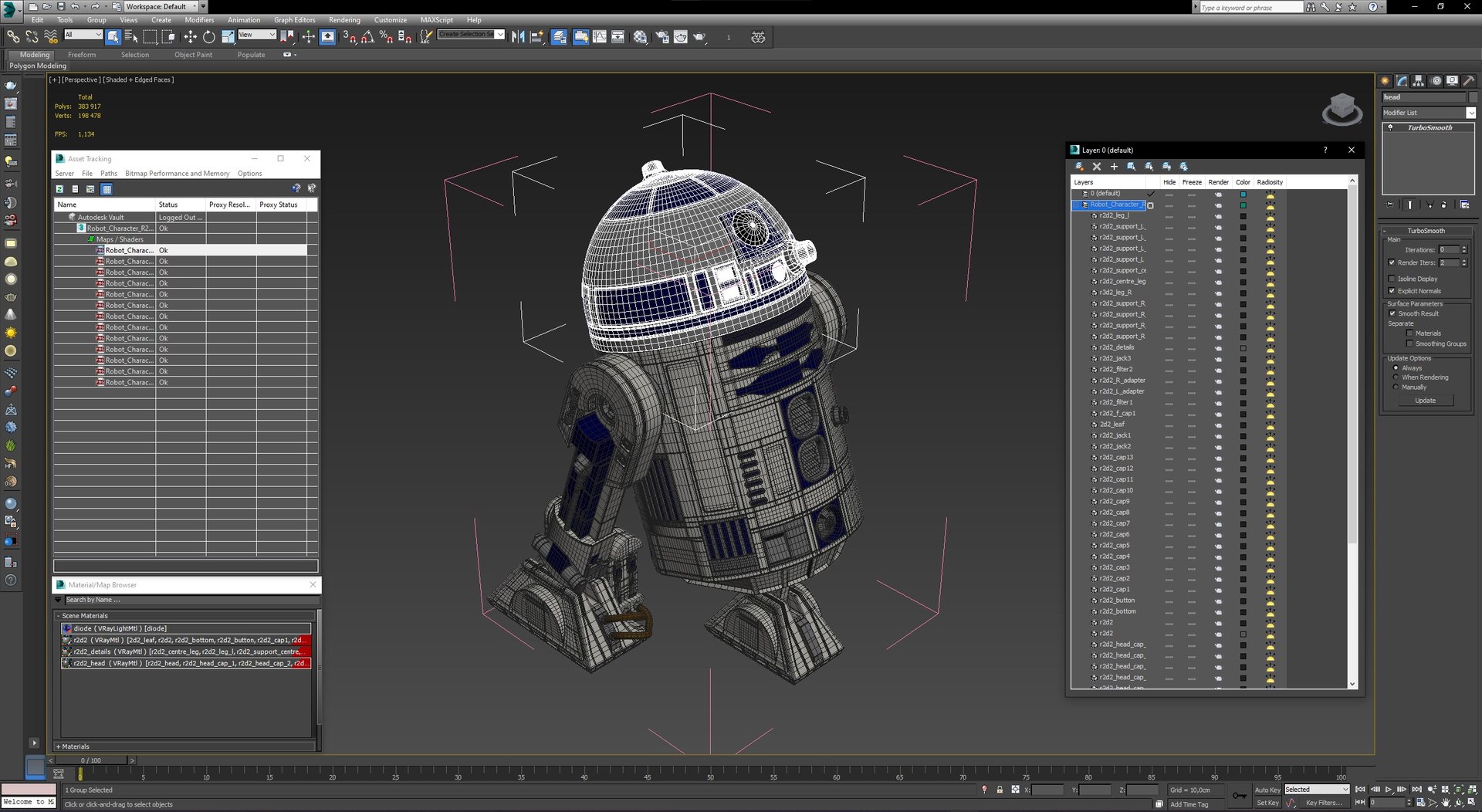
Task: Open the Graph Editors menu
Action: tap(294, 20)
